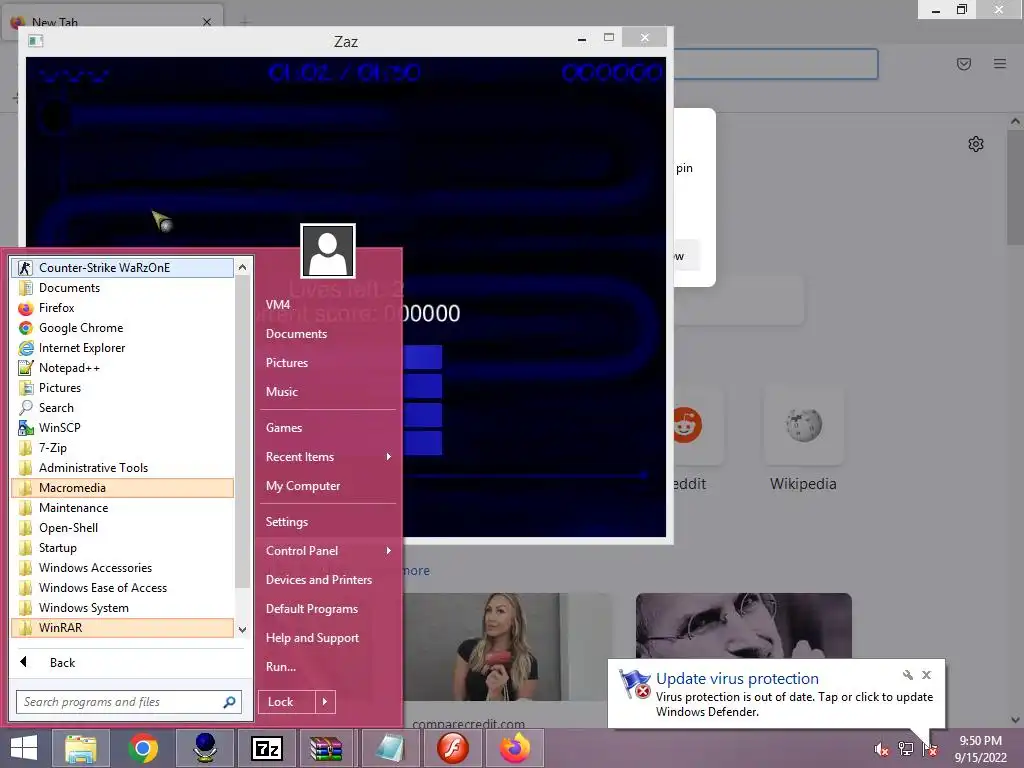Dismiss the virus protection notification

926,675
